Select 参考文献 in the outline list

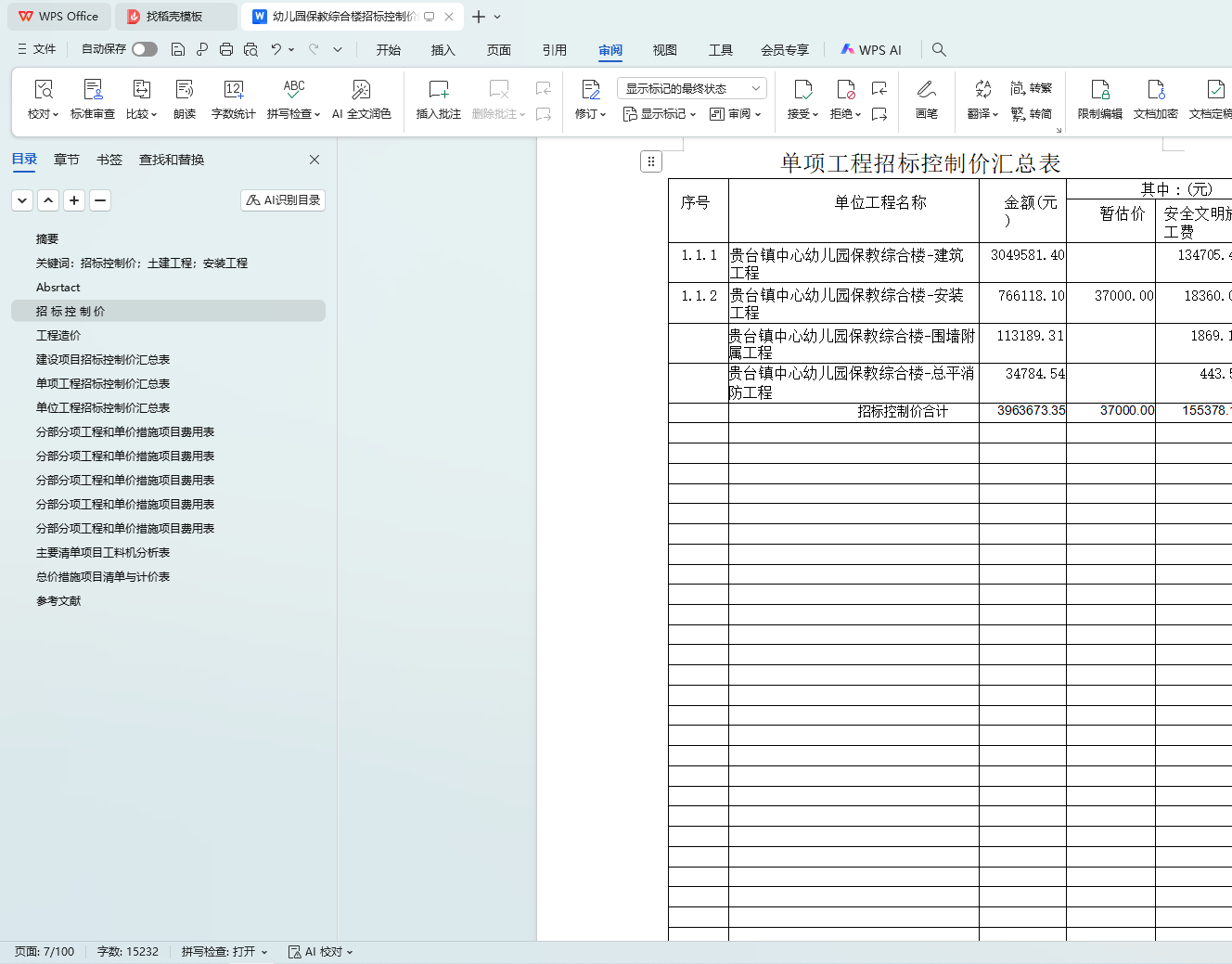(58, 601)
